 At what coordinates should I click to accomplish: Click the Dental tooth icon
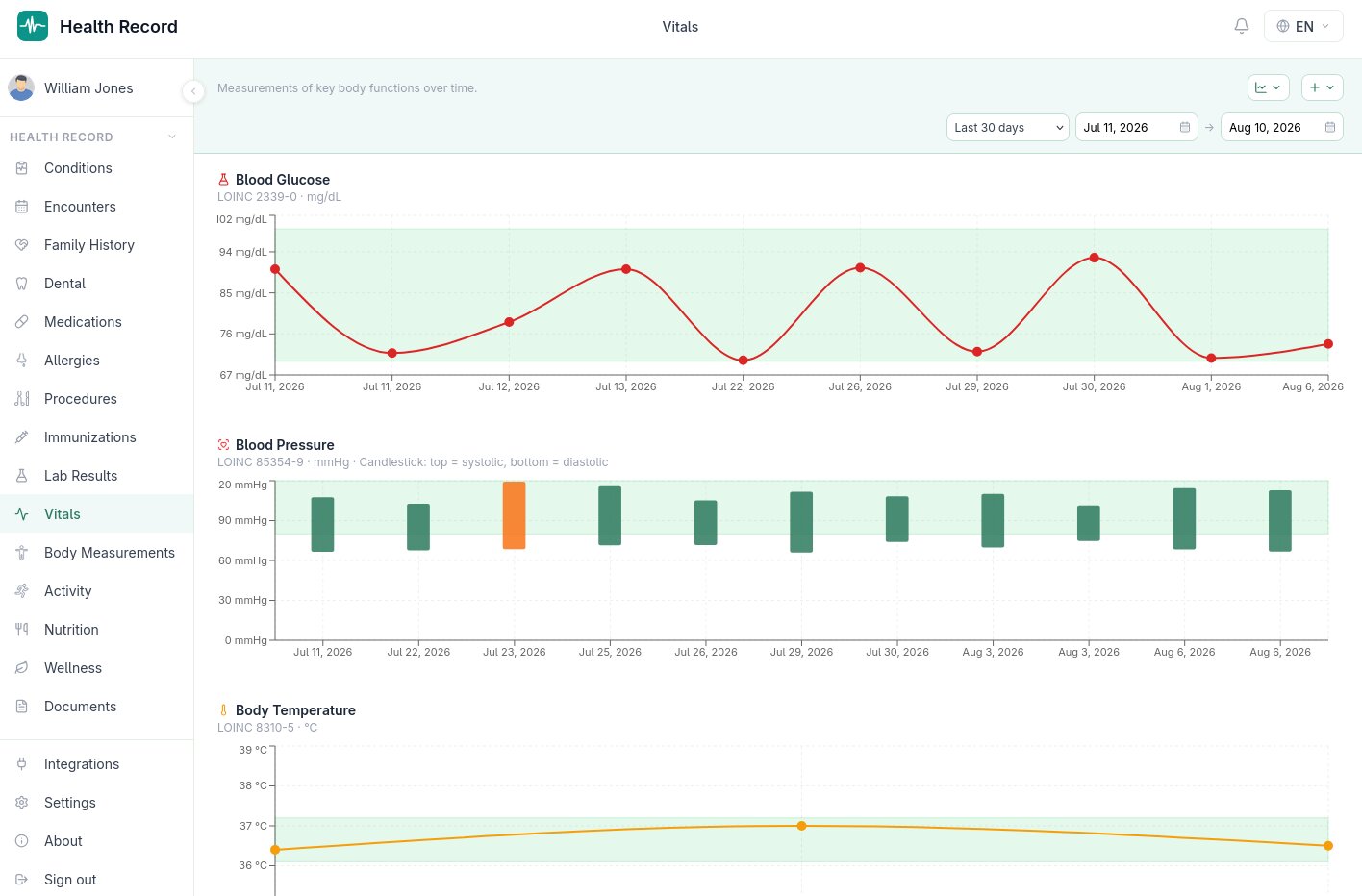[x=22, y=284]
